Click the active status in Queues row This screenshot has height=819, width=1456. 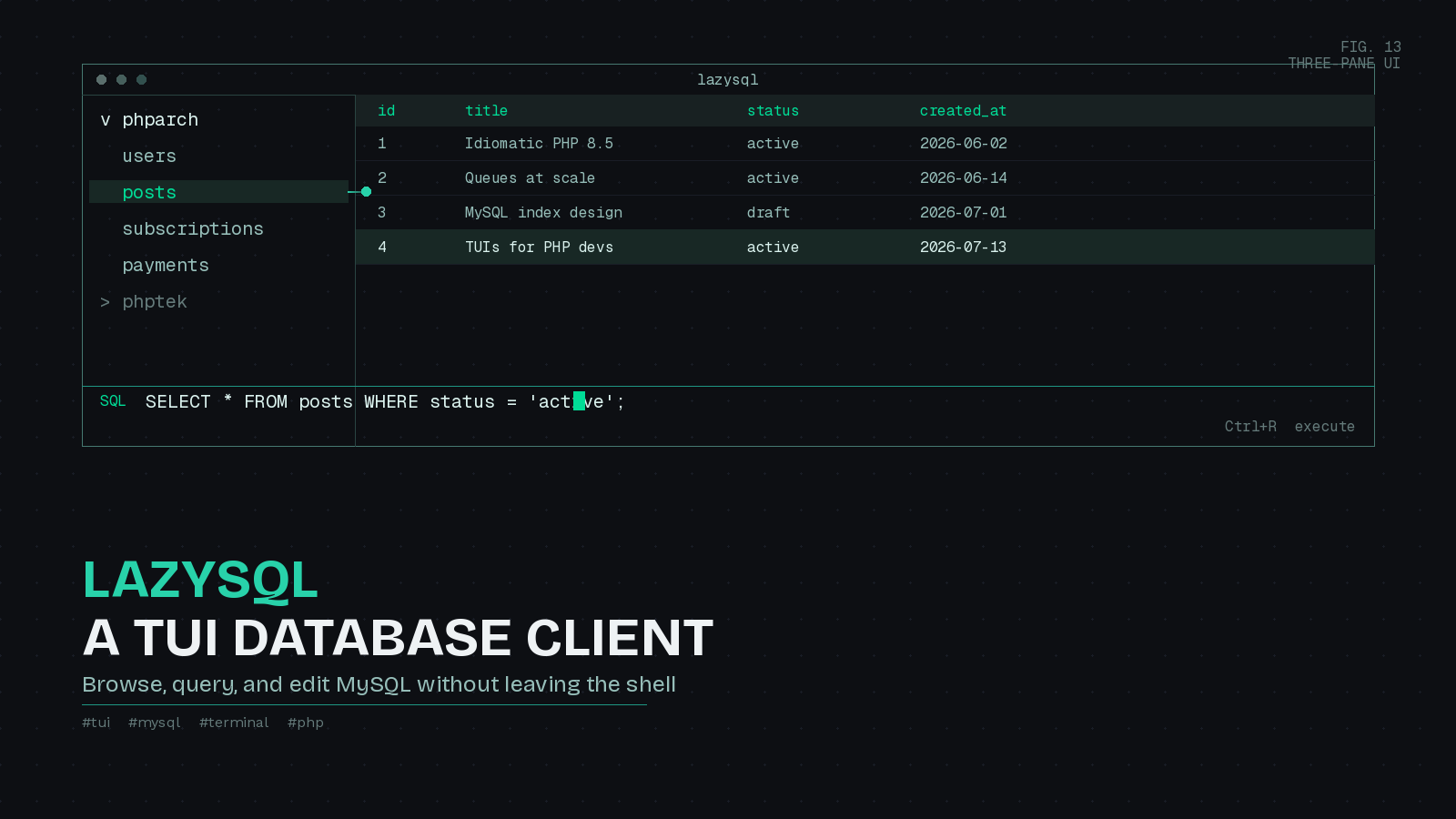click(x=773, y=178)
